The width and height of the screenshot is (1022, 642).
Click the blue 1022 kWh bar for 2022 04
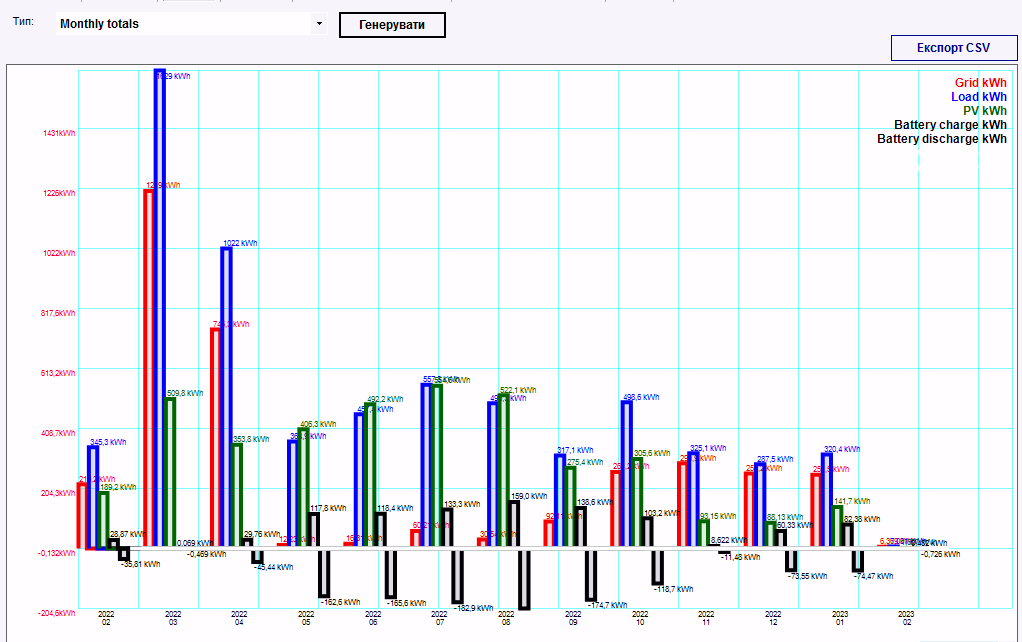(x=226, y=396)
